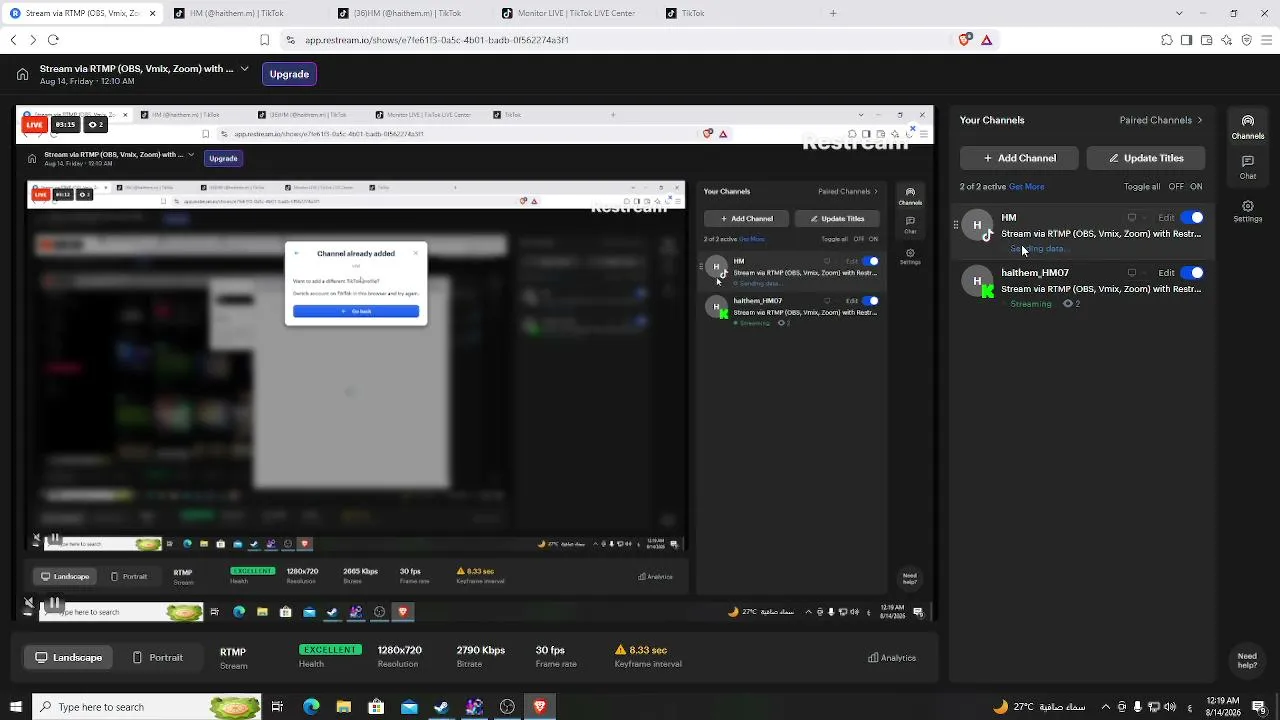1280x720 pixels.
Task: Open a new browser tab
Action: (x=833, y=13)
